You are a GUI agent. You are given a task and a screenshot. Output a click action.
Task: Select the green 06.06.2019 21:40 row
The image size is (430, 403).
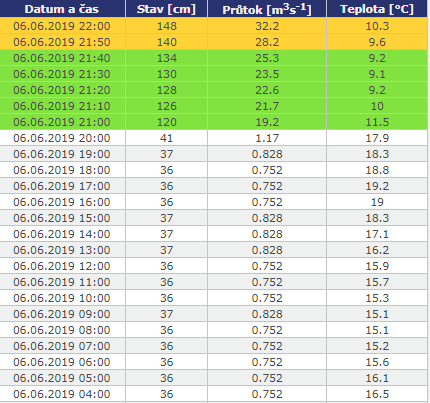pos(213,58)
